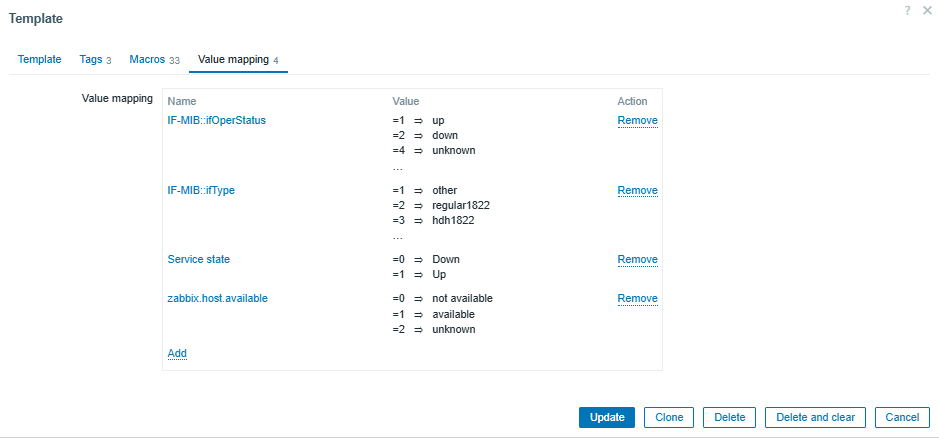Add a new value mapping
This screenshot has width=939, height=438.
(177, 354)
